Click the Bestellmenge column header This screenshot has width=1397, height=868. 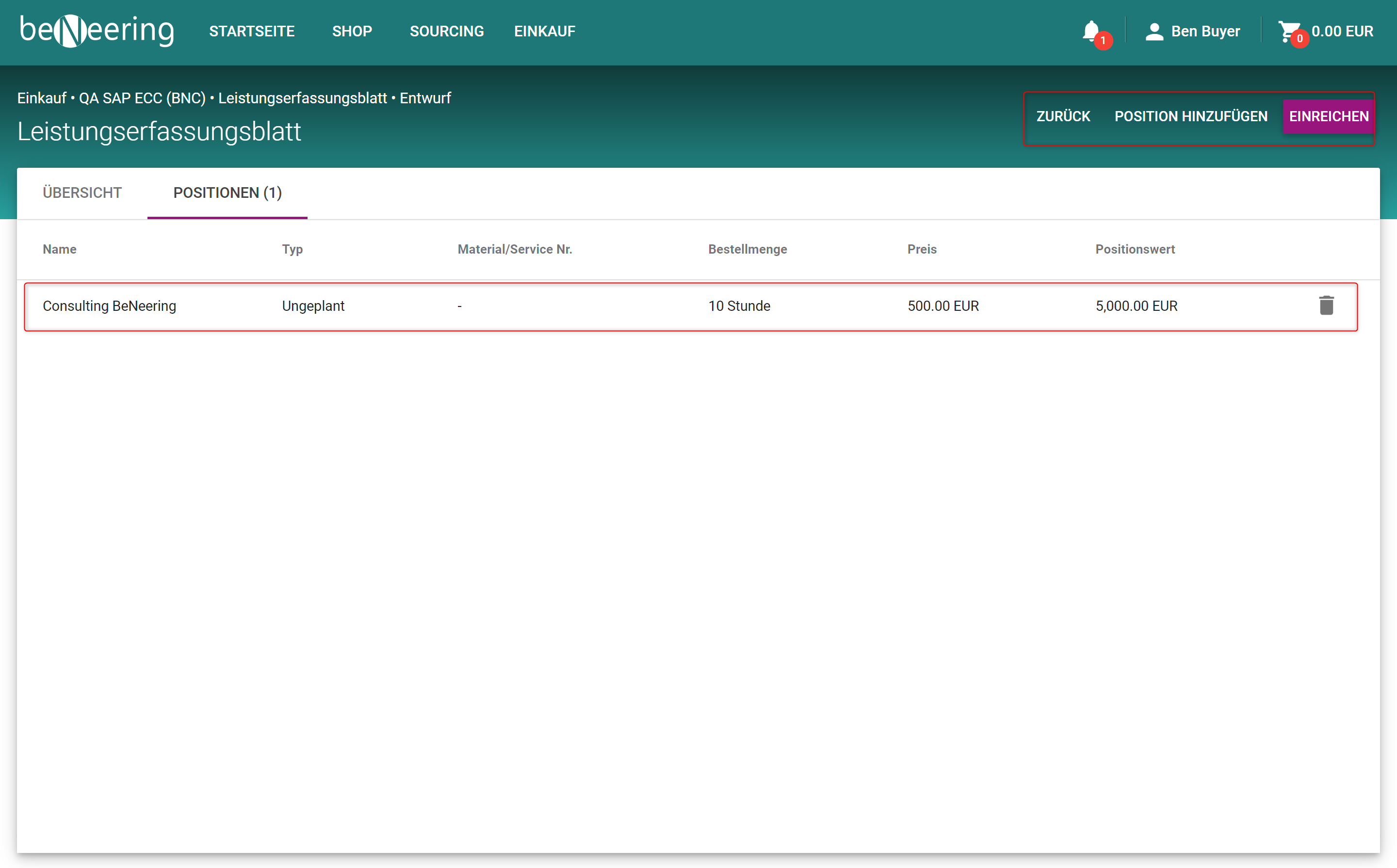coord(747,249)
